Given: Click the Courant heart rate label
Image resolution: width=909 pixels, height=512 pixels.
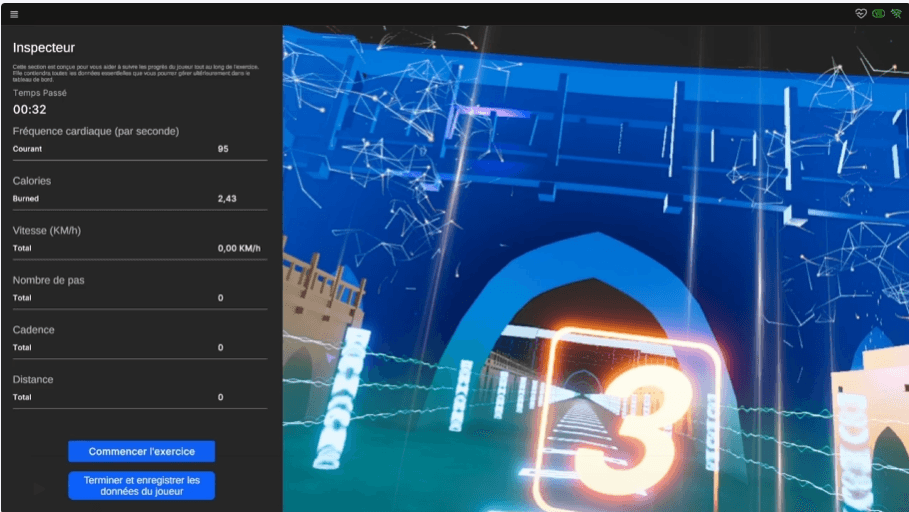Looking at the screenshot, I should (x=27, y=149).
